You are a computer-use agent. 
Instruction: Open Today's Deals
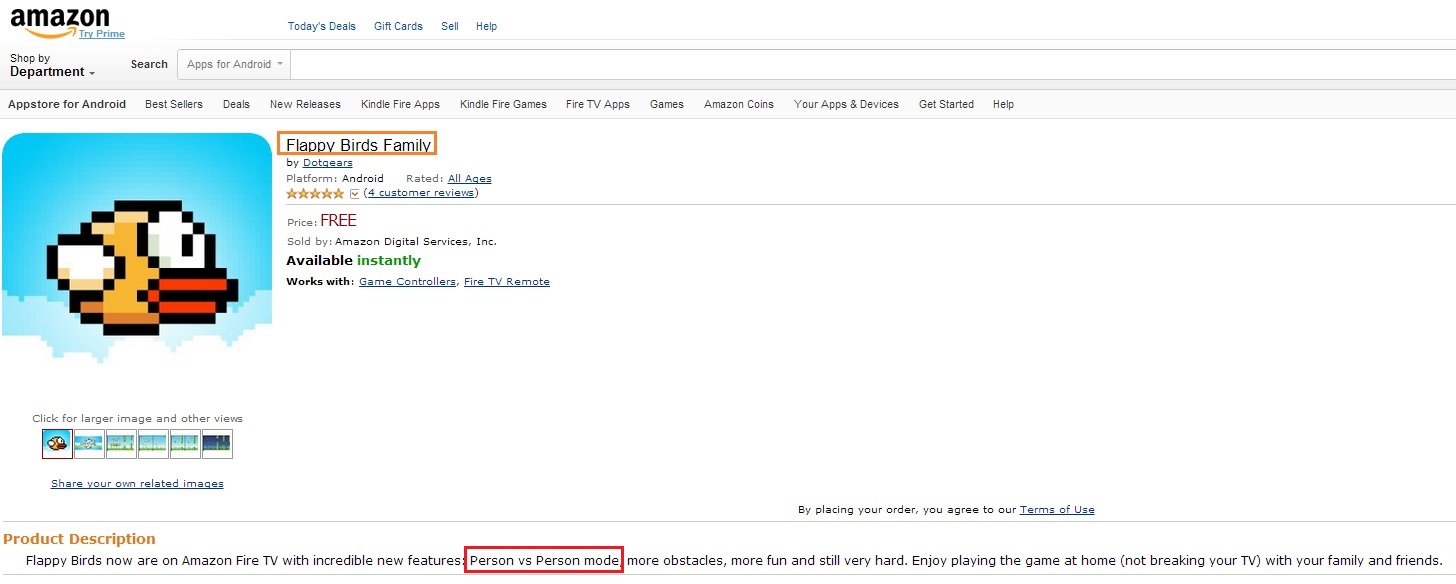321,26
